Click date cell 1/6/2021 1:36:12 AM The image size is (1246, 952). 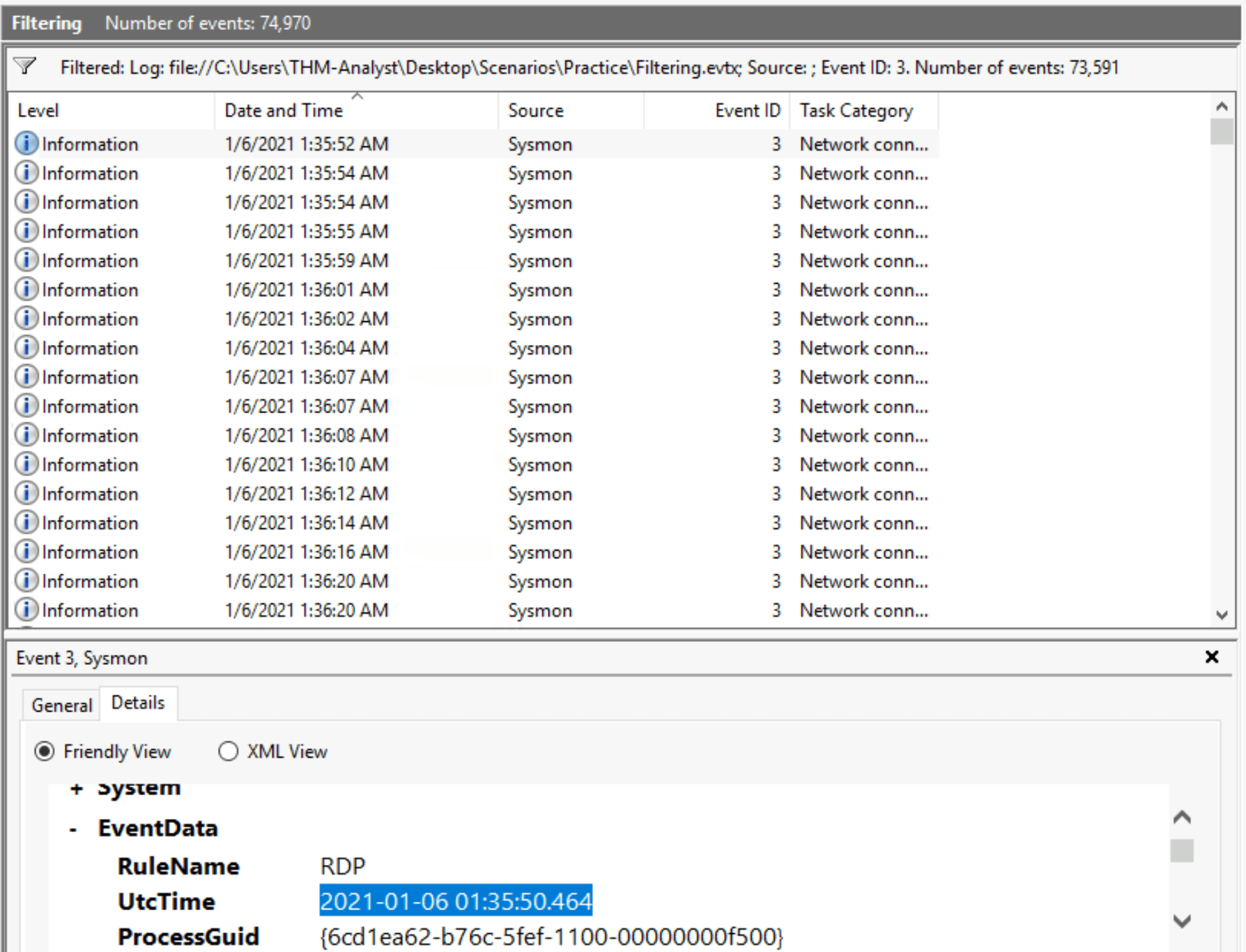click(x=306, y=493)
